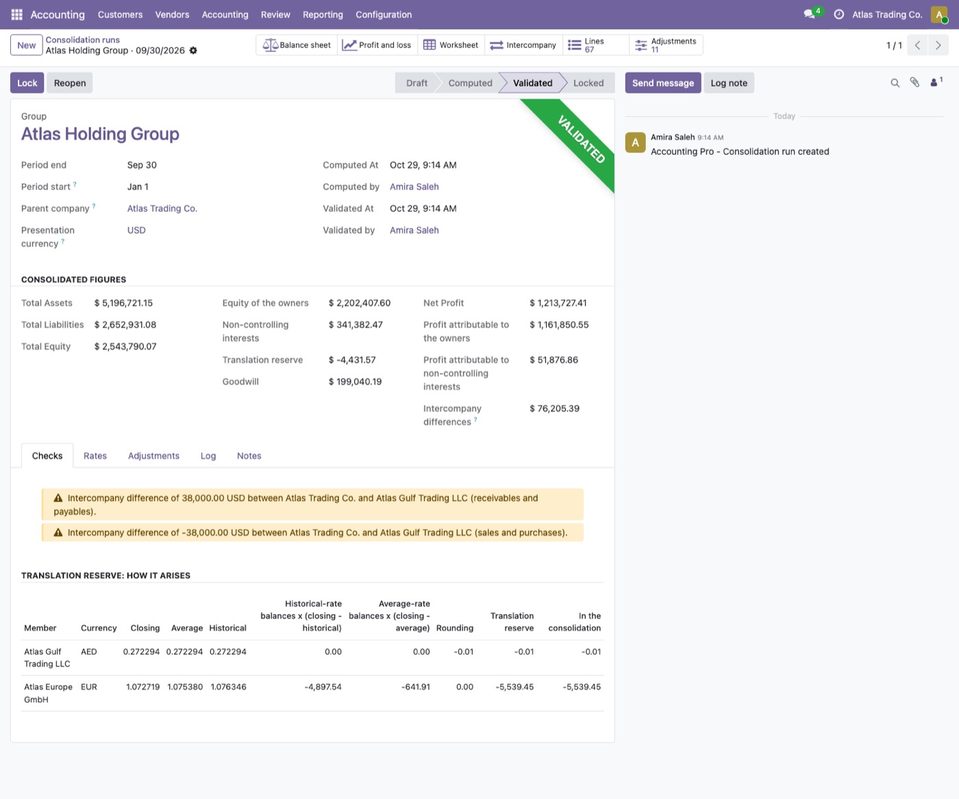This screenshot has height=799, width=959.
Task: Click the user avatar in the top bar
Action: point(939,14)
